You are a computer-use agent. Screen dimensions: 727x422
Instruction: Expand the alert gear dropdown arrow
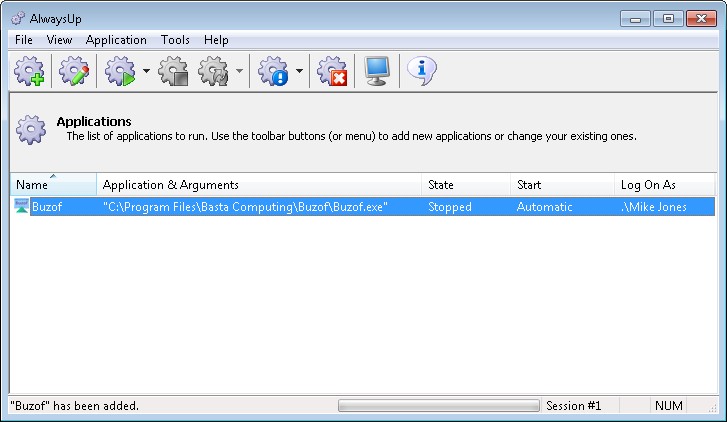tap(300, 71)
